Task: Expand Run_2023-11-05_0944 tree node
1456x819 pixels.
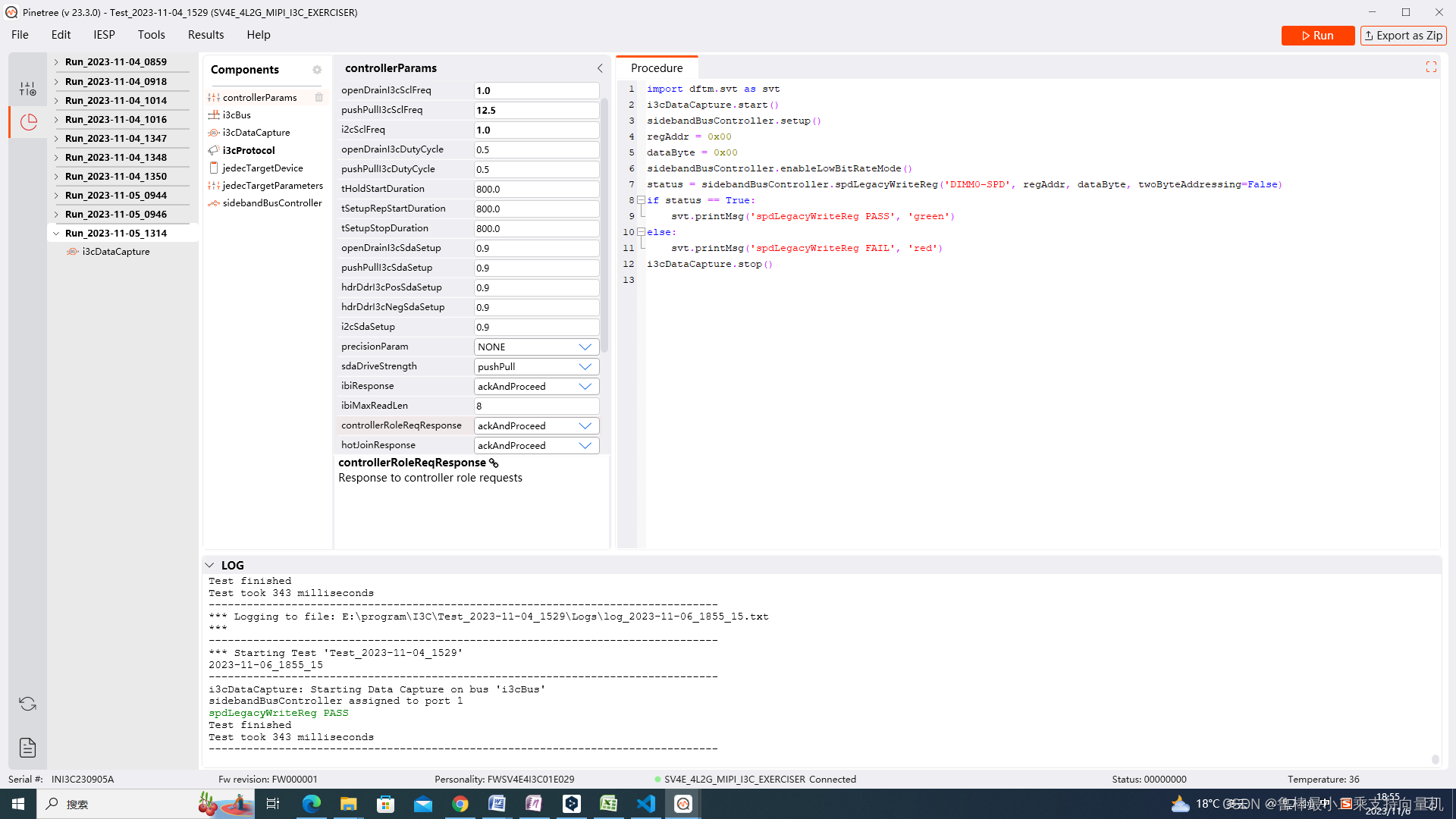Action: click(x=56, y=195)
